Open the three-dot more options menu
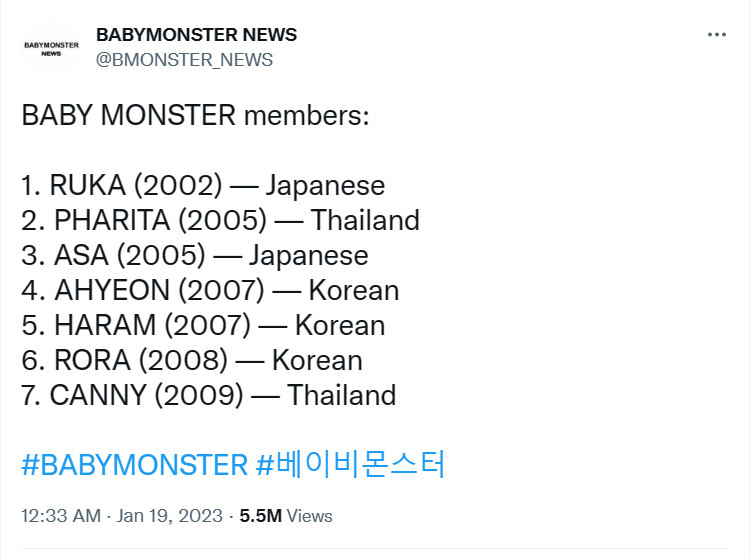This screenshot has height=558, width=751. tap(717, 34)
